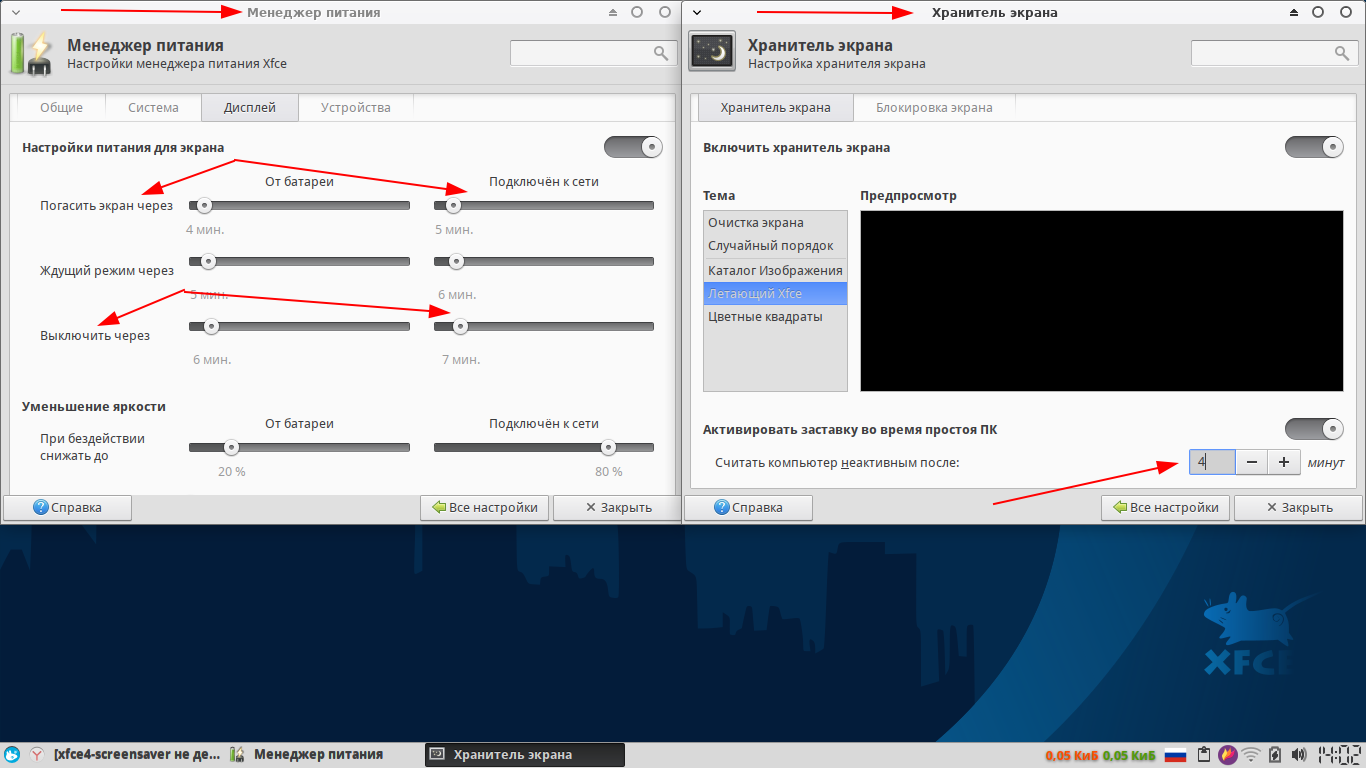
Task: Click the battery icon in Менеджер питания header
Action: (30, 54)
